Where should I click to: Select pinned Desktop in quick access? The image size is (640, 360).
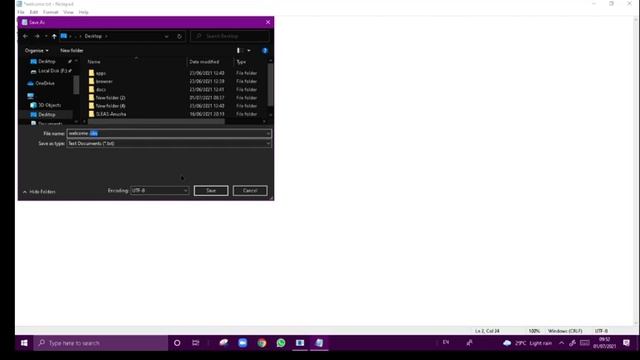(47, 61)
